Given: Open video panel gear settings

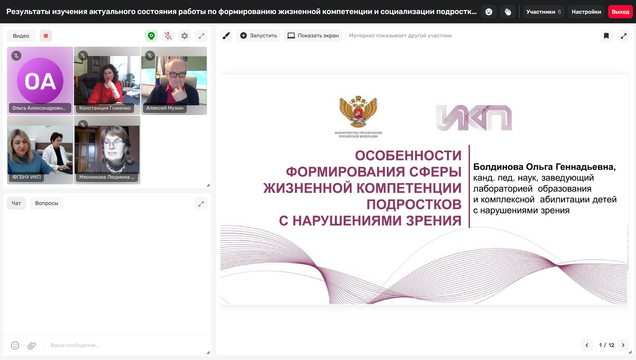Looking at the screenshot, I should click(185, 36).
